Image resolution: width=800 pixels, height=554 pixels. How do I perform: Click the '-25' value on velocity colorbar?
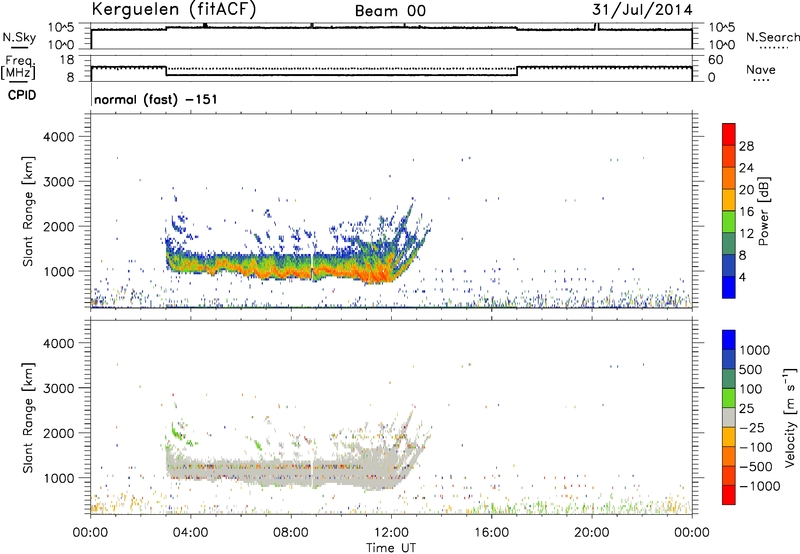tap(753, 427)
